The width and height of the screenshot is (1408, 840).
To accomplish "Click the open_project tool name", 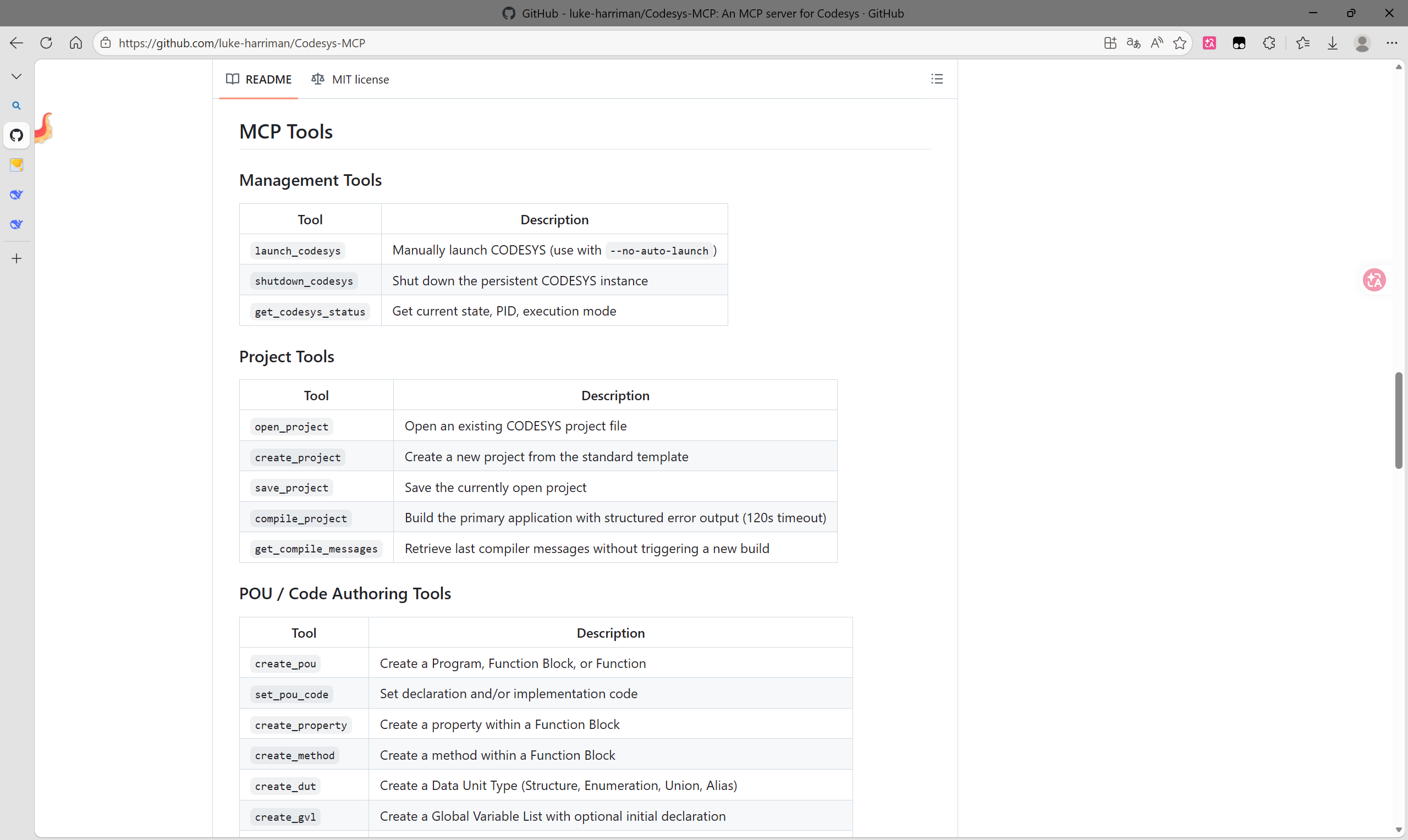I will coord(291,427).
